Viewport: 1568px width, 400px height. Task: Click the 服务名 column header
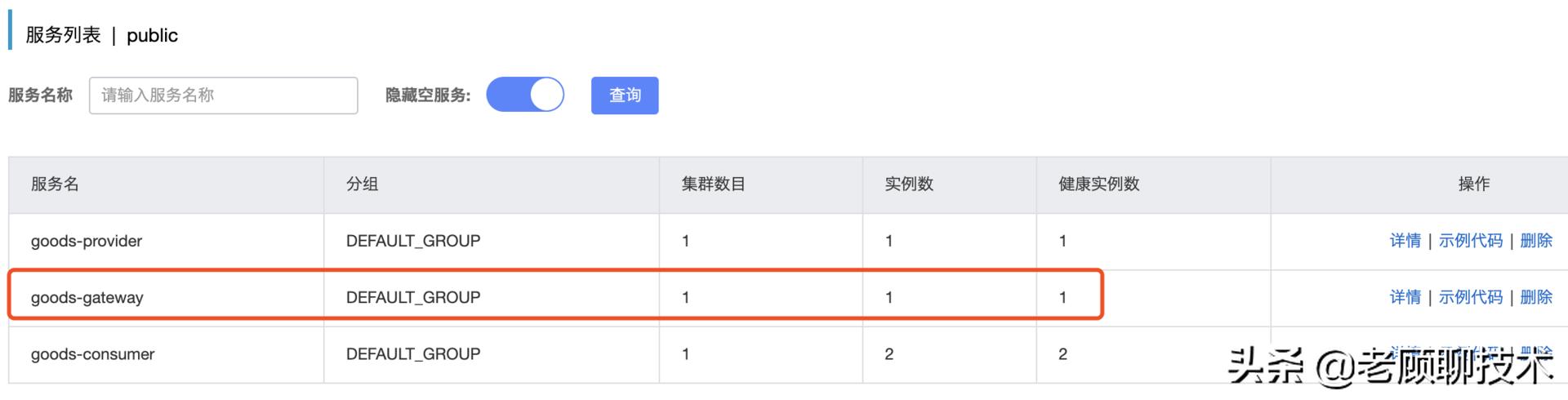tap(55, 184)
